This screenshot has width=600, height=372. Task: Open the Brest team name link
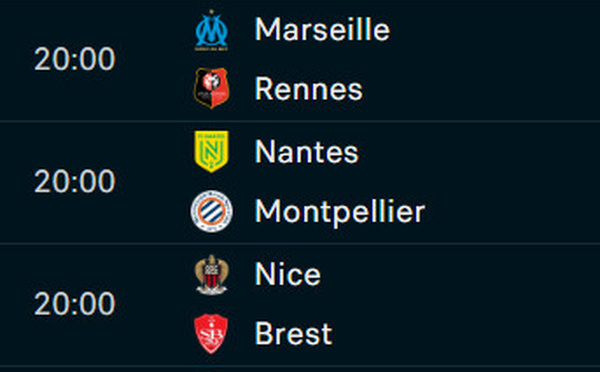tap(293, 334)
